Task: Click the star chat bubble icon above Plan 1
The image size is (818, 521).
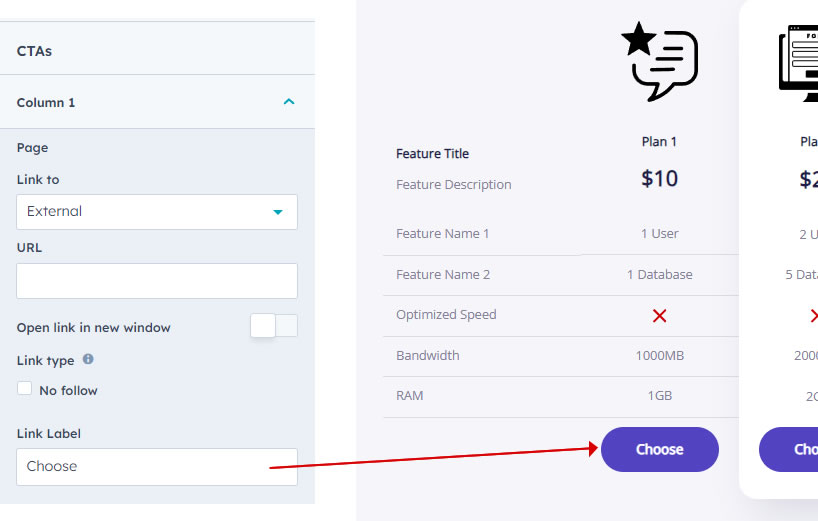Action: pos(659,61)
